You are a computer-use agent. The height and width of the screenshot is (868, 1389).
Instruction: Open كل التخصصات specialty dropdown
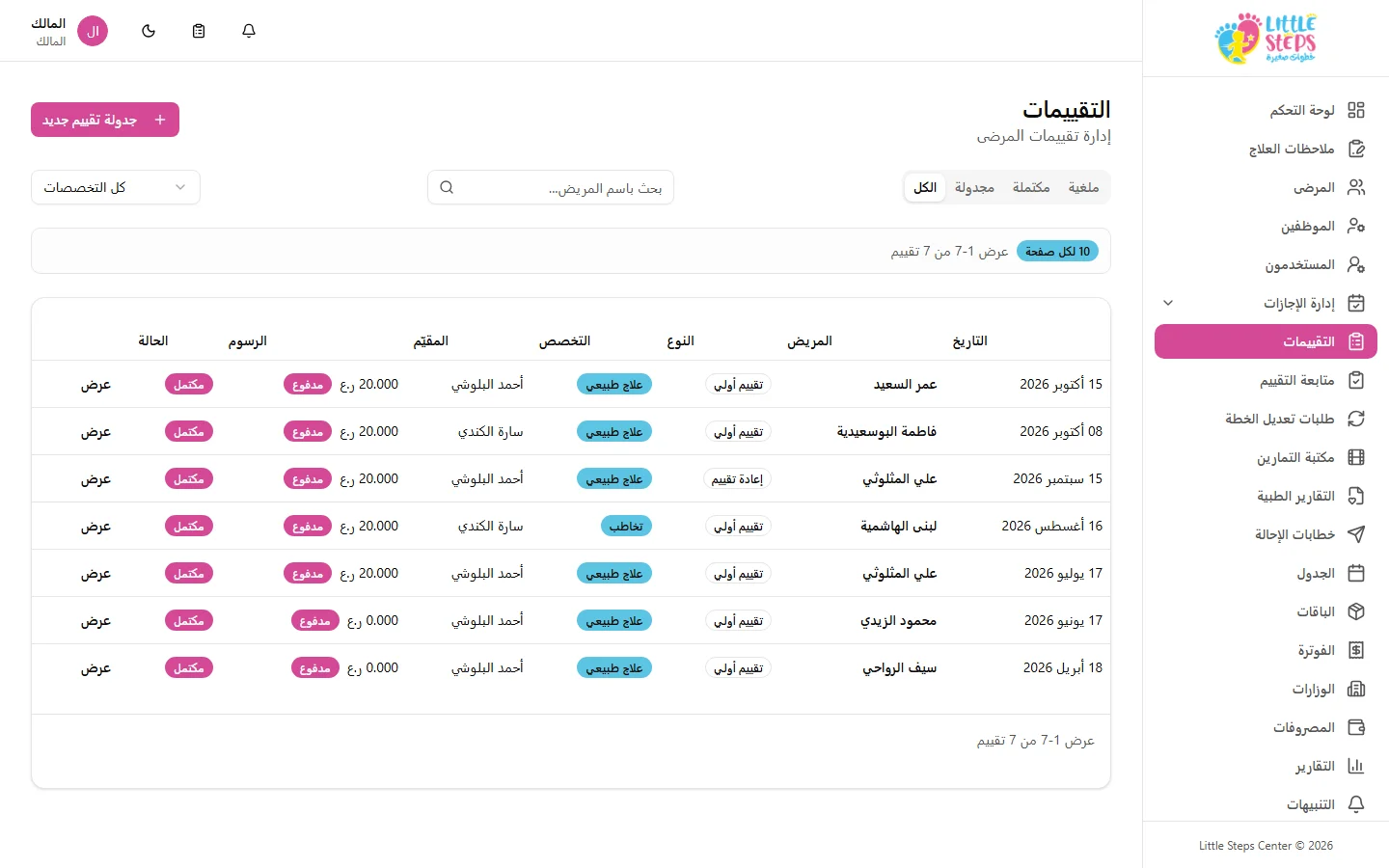point(116,187)
